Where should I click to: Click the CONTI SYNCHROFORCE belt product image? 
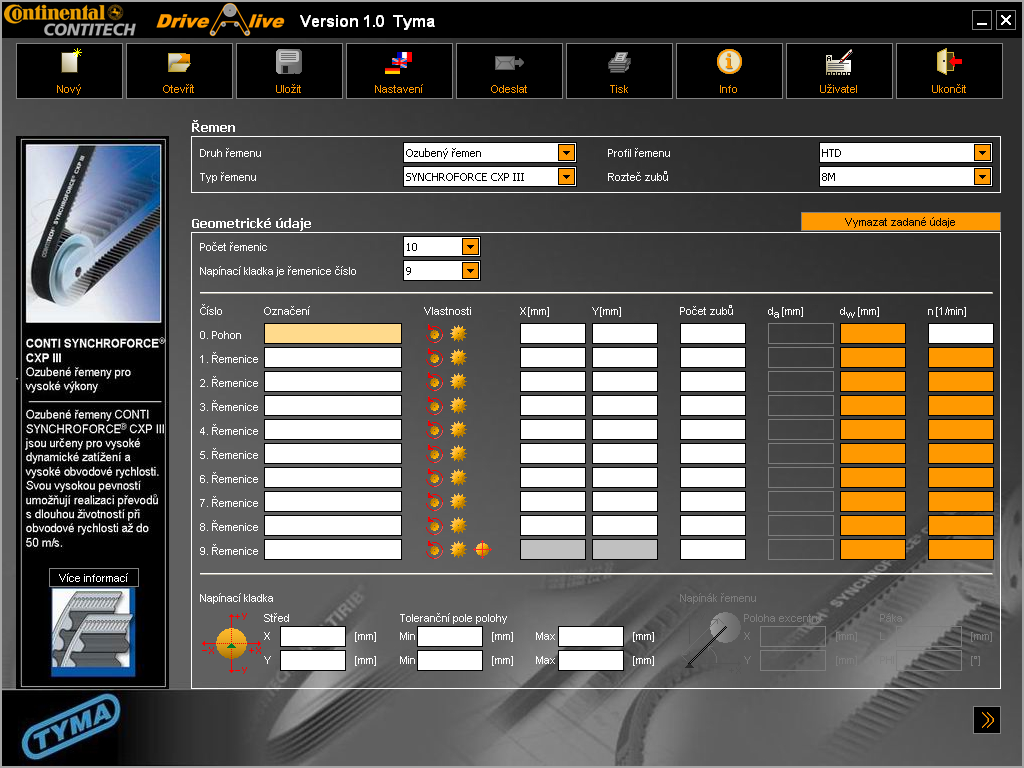click(93, 233)
